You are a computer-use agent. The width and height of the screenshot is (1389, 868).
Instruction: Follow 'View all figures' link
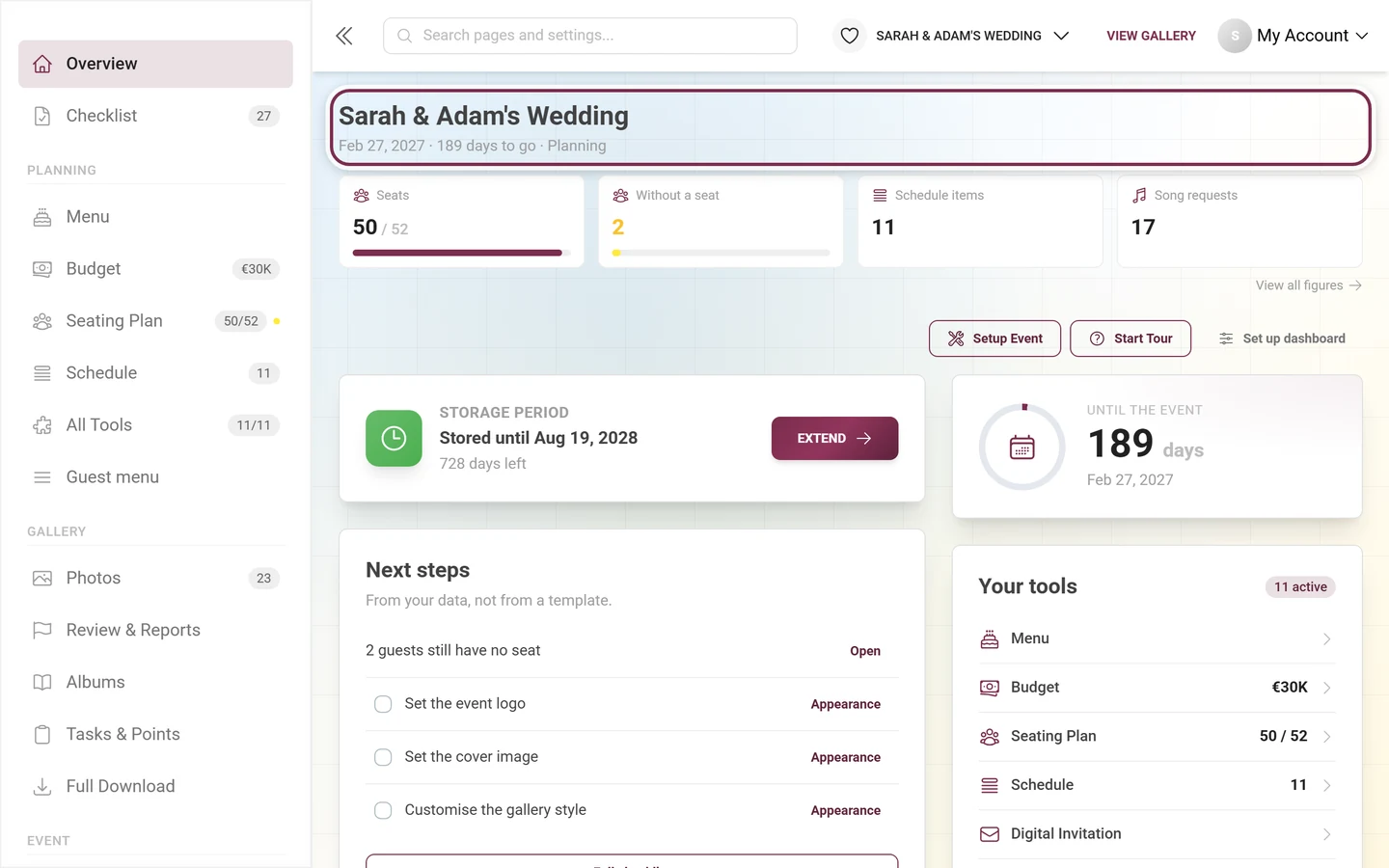tap(1308, 285)
